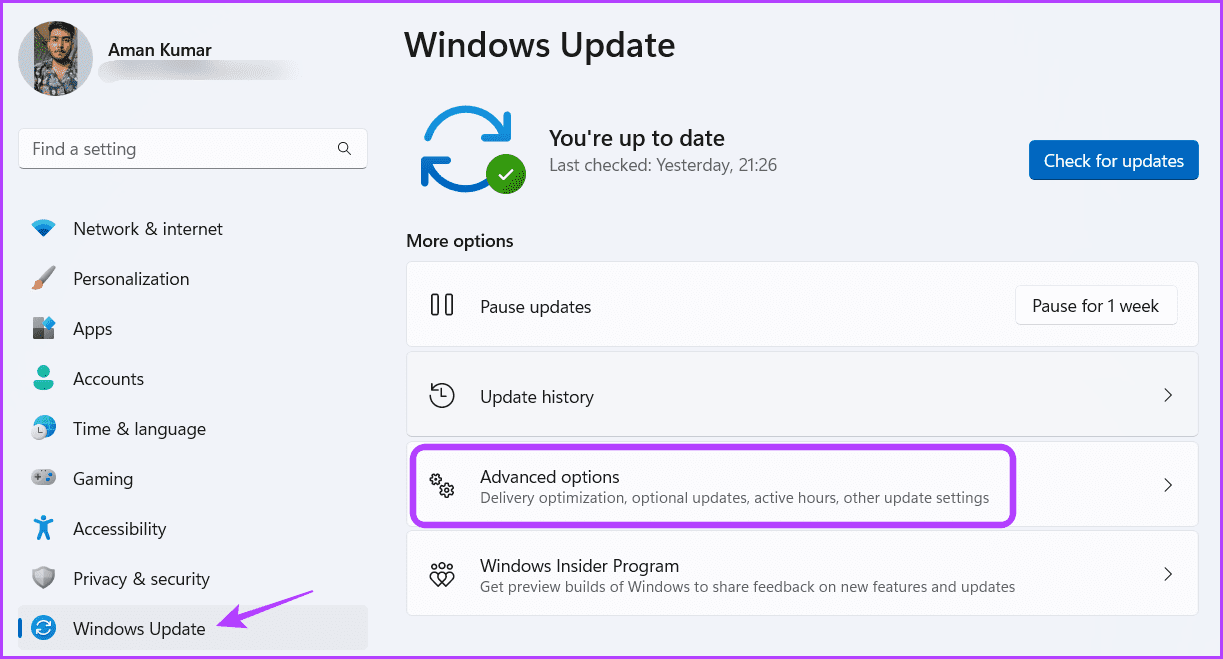Click "You're up to date" status text
The width and height of the screenshot is (1223, 659).
(x=637, y=138)
